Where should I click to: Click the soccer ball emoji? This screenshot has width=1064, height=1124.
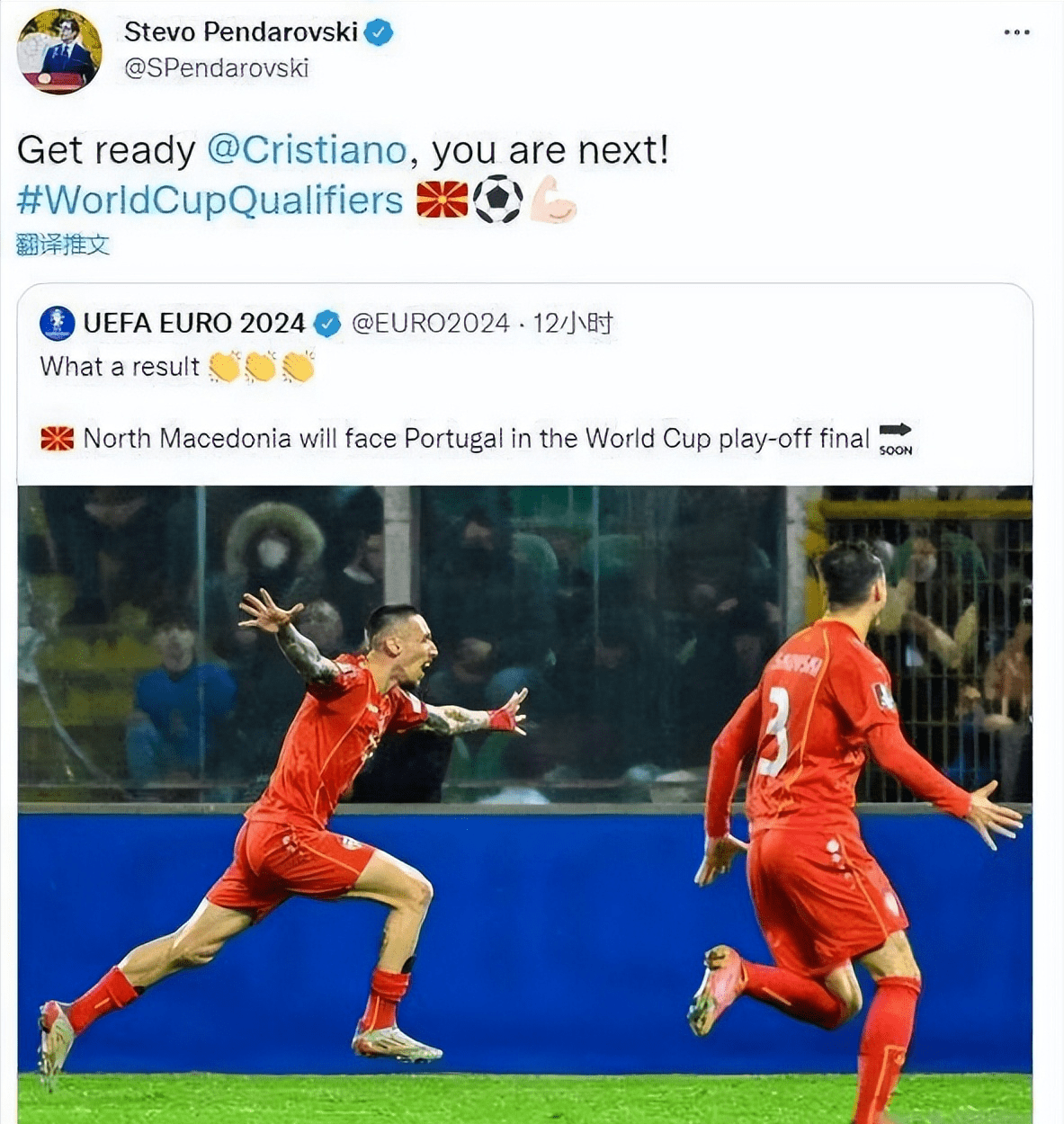click(497, 200)
